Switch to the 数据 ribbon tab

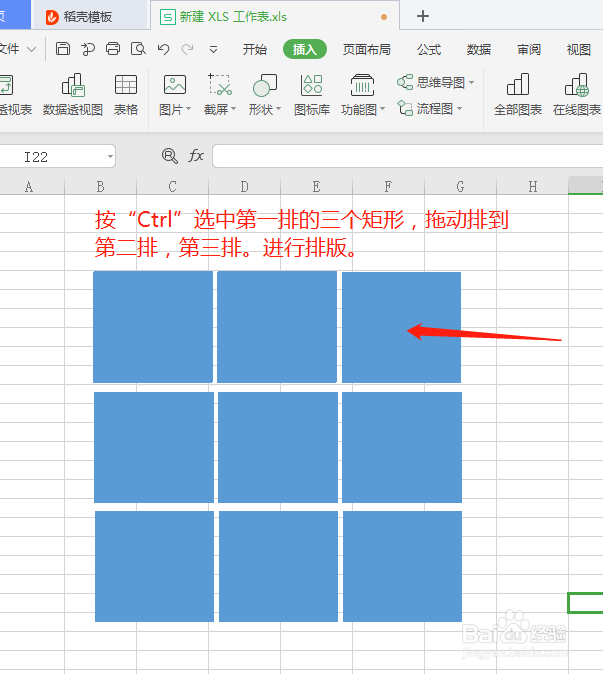[479, 50]
